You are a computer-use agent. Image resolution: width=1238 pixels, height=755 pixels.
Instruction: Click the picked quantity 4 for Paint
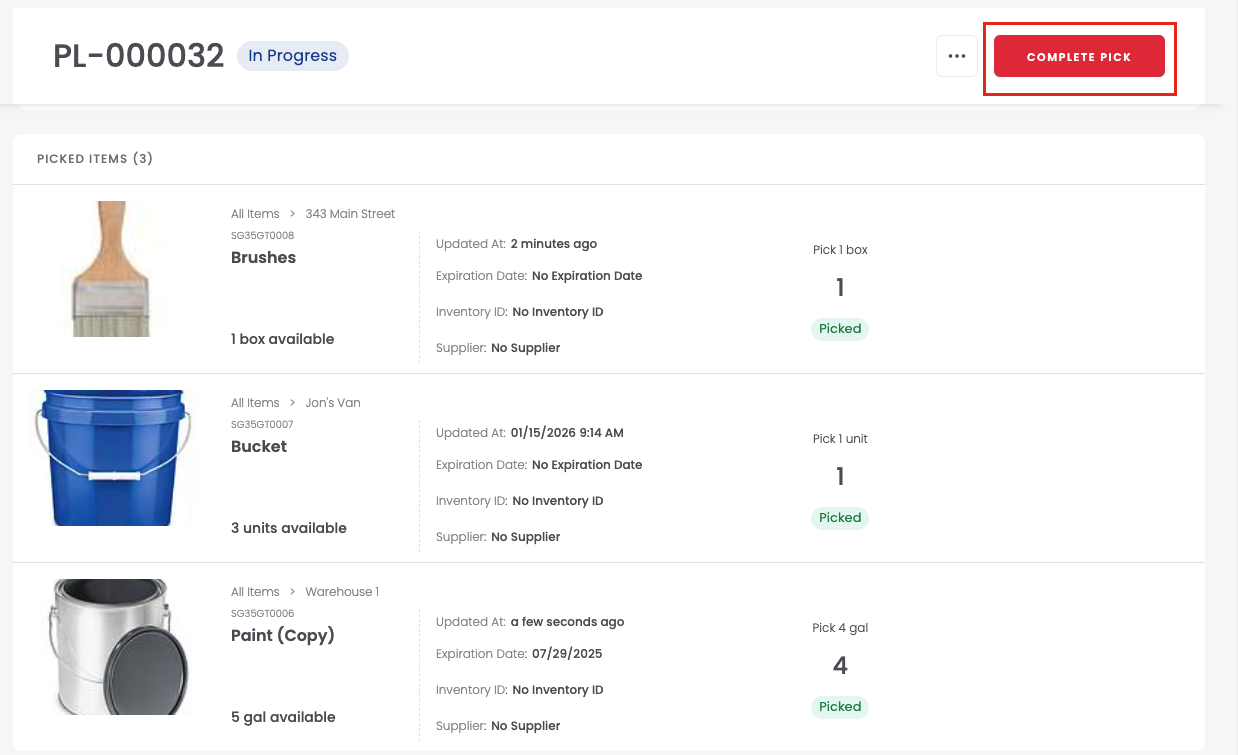(840, 665)
